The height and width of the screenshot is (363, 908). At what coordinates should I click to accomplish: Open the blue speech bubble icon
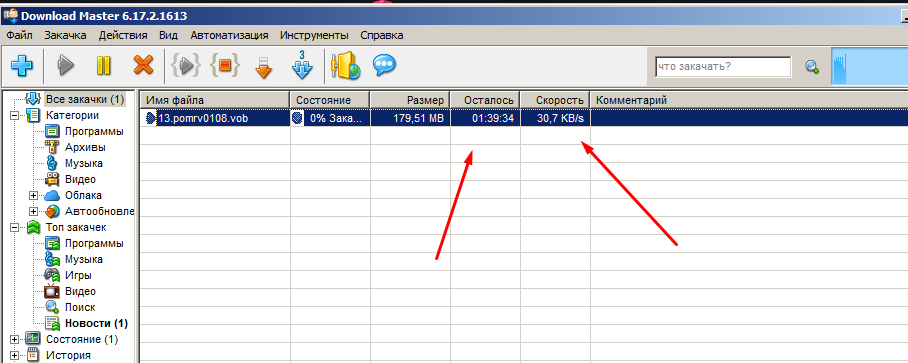[x=384, y=65]
